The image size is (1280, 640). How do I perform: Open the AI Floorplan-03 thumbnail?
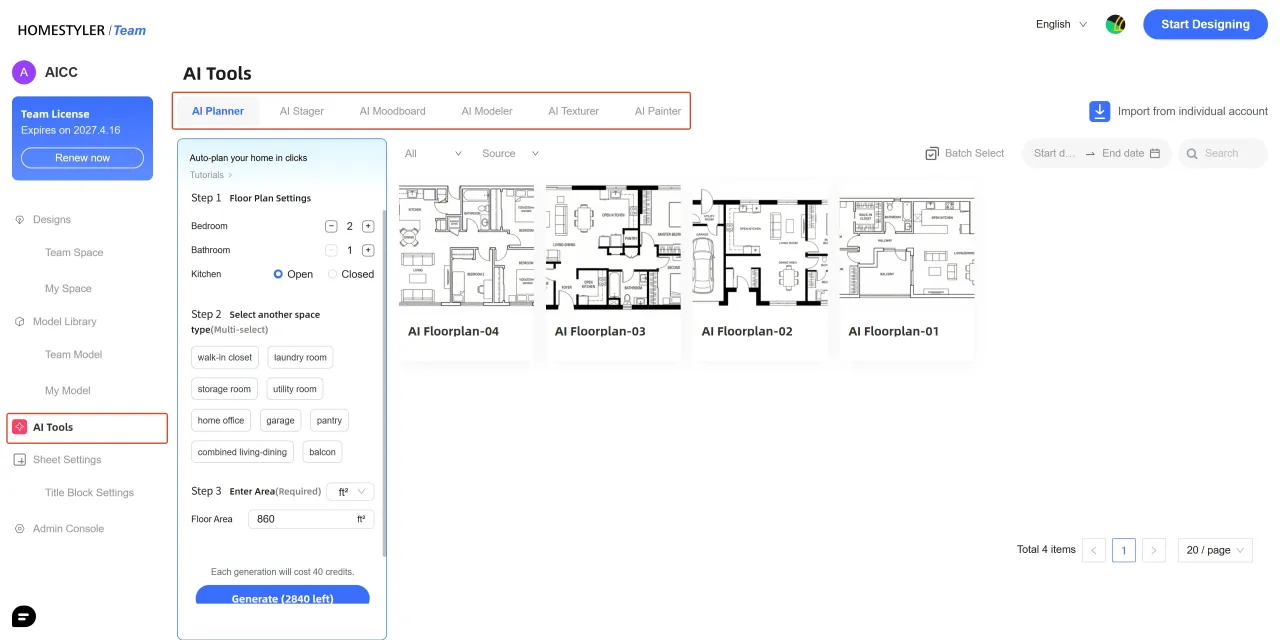coord(613,247)
